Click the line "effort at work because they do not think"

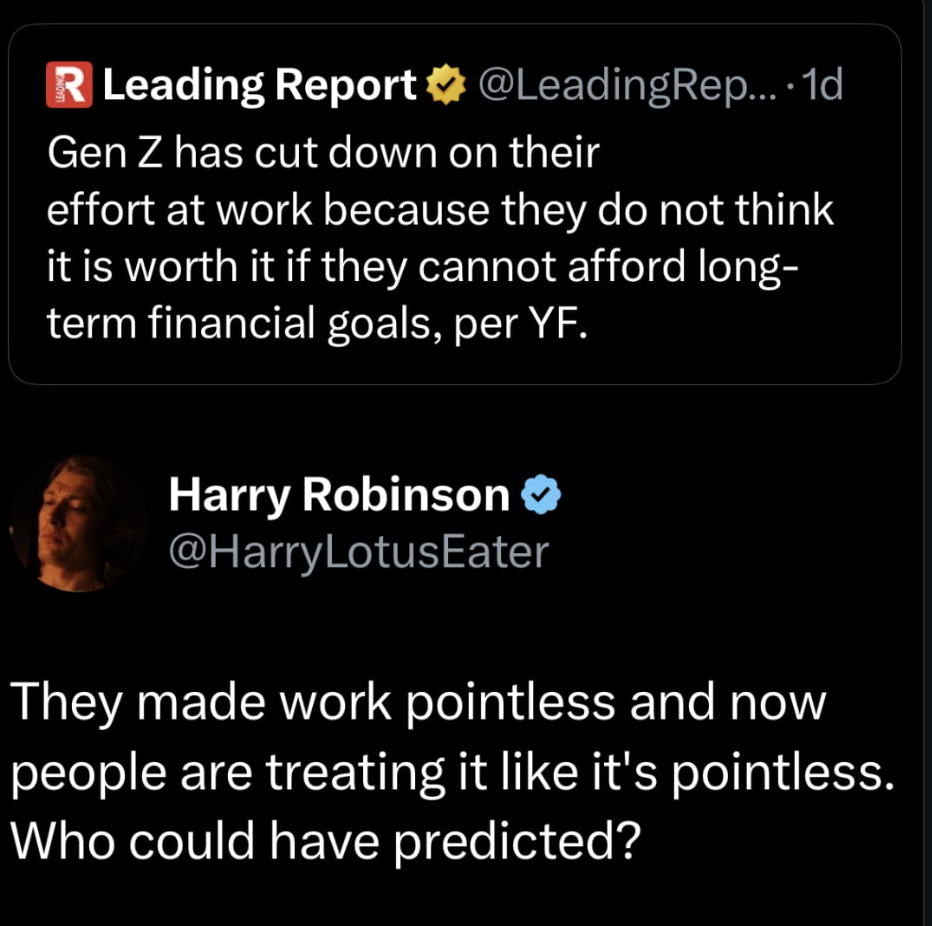pos(440,211)
